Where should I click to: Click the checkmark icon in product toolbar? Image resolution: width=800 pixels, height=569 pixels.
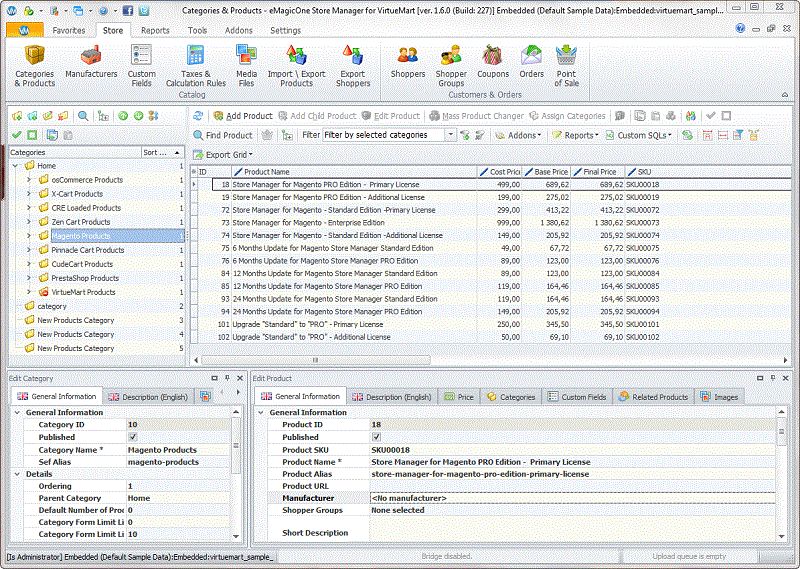(x=711, y=116)
